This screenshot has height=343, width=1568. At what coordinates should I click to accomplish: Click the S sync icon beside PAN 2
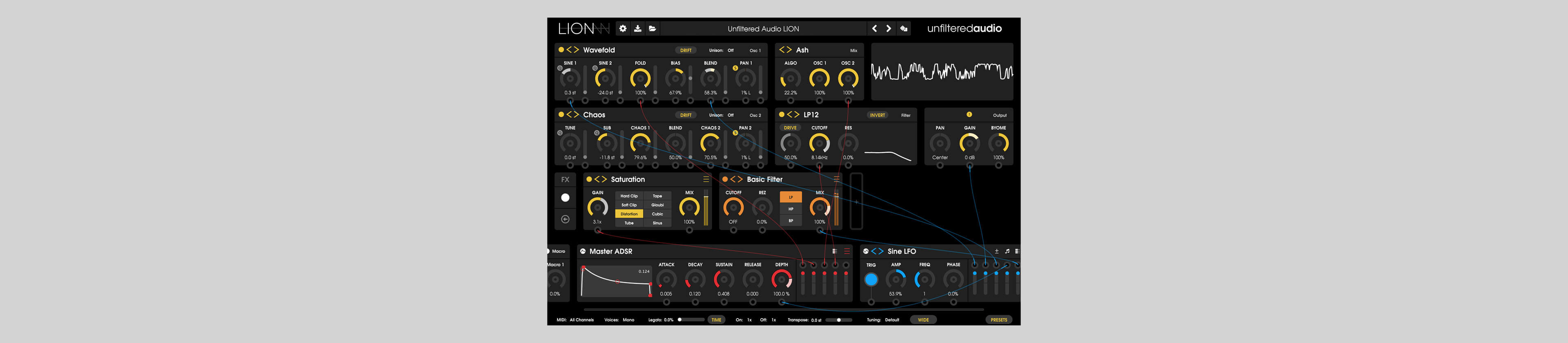coord(735,133)
